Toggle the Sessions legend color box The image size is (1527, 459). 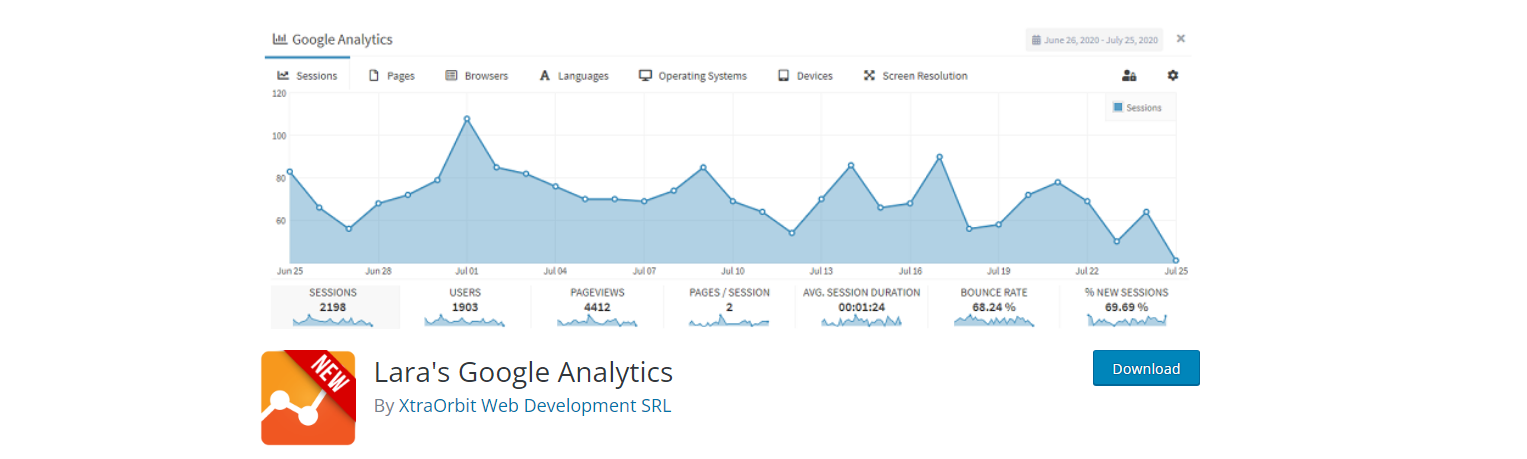pos(1118,107)
